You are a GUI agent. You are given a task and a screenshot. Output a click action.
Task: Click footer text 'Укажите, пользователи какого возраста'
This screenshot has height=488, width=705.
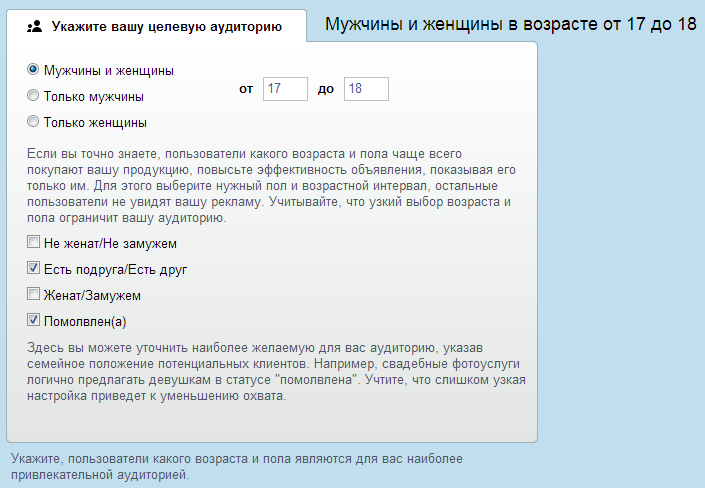pyautogui.click(x=236, y=466)
